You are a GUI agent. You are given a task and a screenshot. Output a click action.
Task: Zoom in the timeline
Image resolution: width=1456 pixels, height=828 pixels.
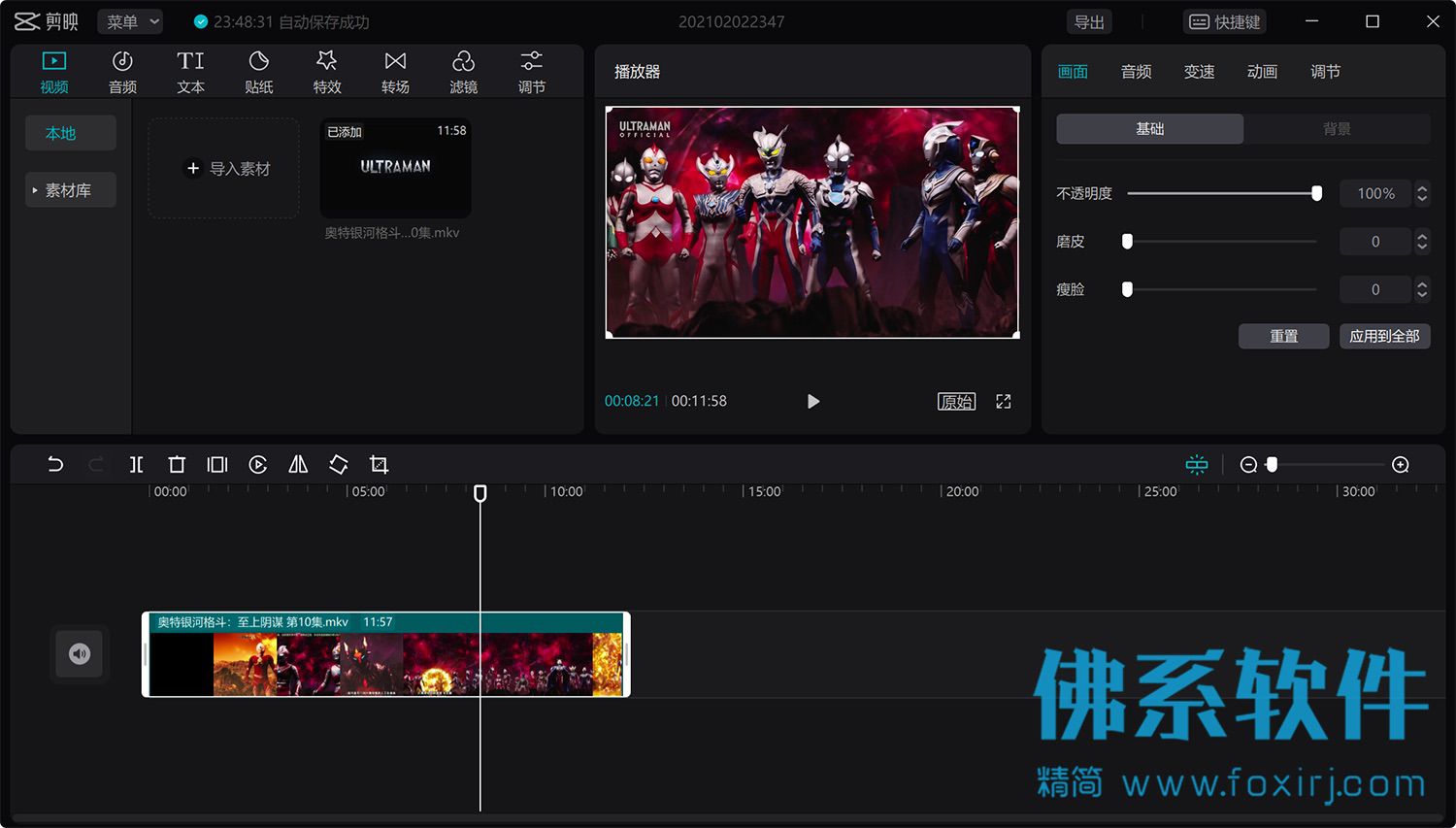pyautogui.click(x=1401, y=465)
